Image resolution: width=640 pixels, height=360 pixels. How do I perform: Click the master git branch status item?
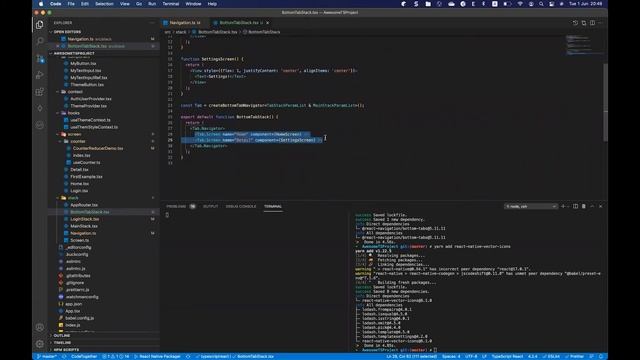coord(47,356)
